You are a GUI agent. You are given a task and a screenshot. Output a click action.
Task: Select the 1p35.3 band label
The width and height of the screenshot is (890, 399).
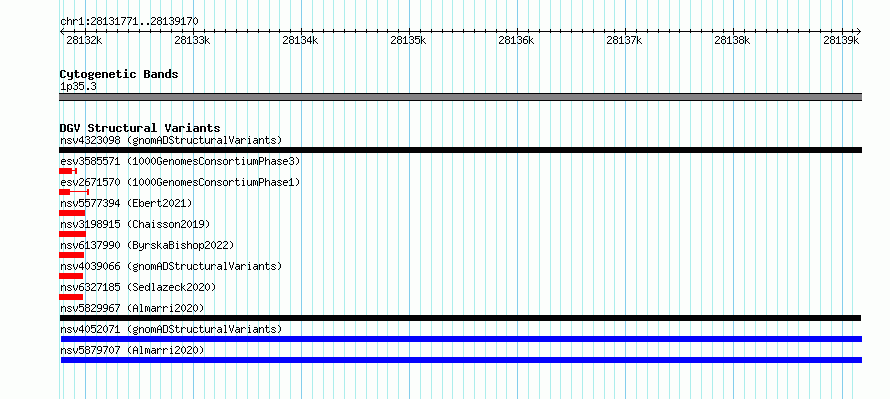[78, 87]
